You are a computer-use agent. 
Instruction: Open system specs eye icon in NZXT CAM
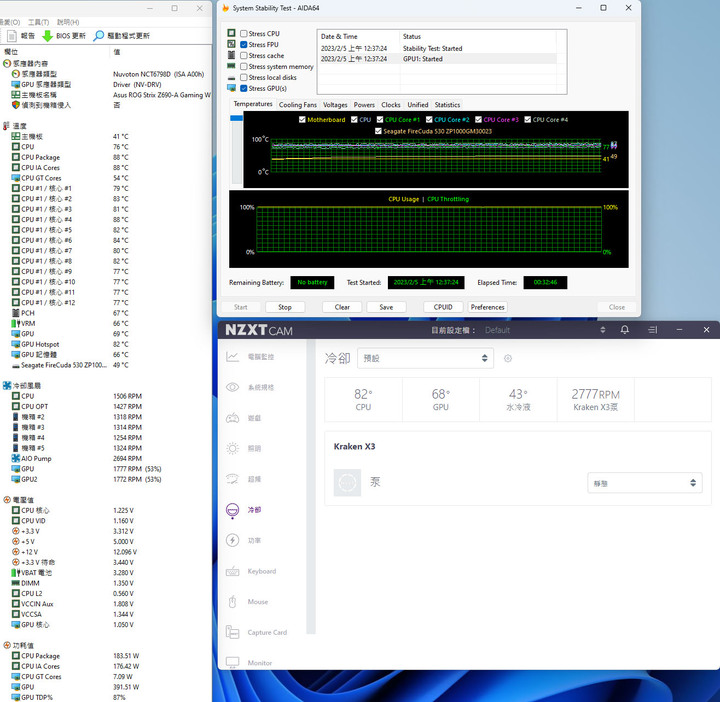(x=232, y=387)
